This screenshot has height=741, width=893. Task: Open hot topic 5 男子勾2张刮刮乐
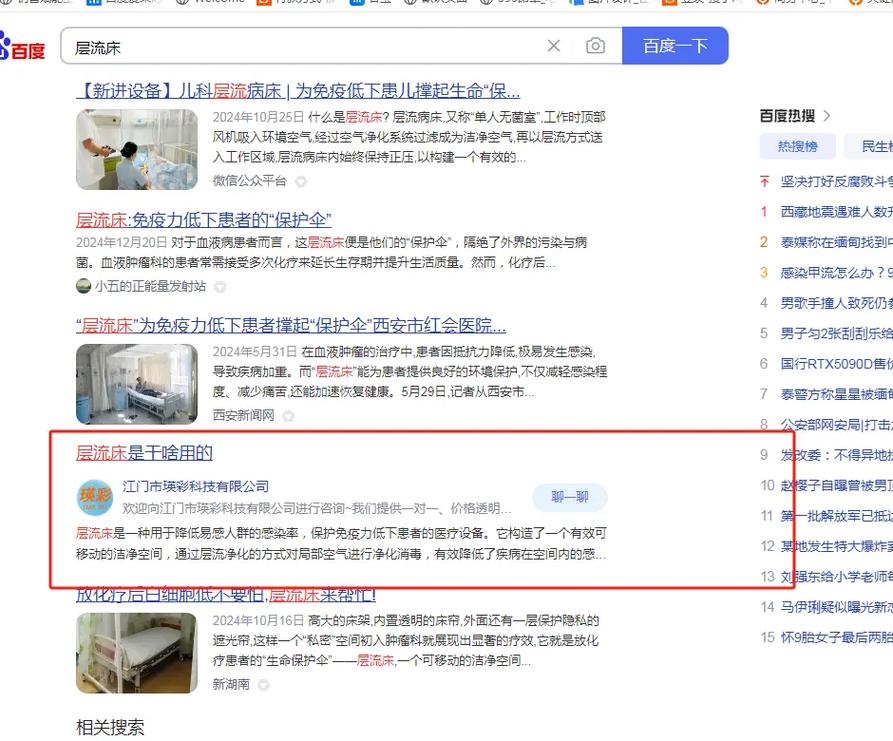[x=836, y=333]
